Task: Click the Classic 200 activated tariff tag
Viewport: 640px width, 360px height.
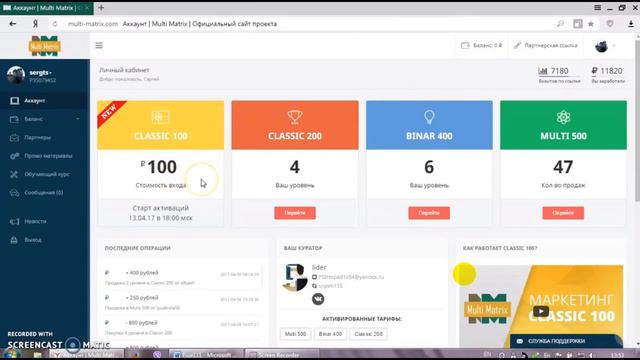Action: coord(368,334)
